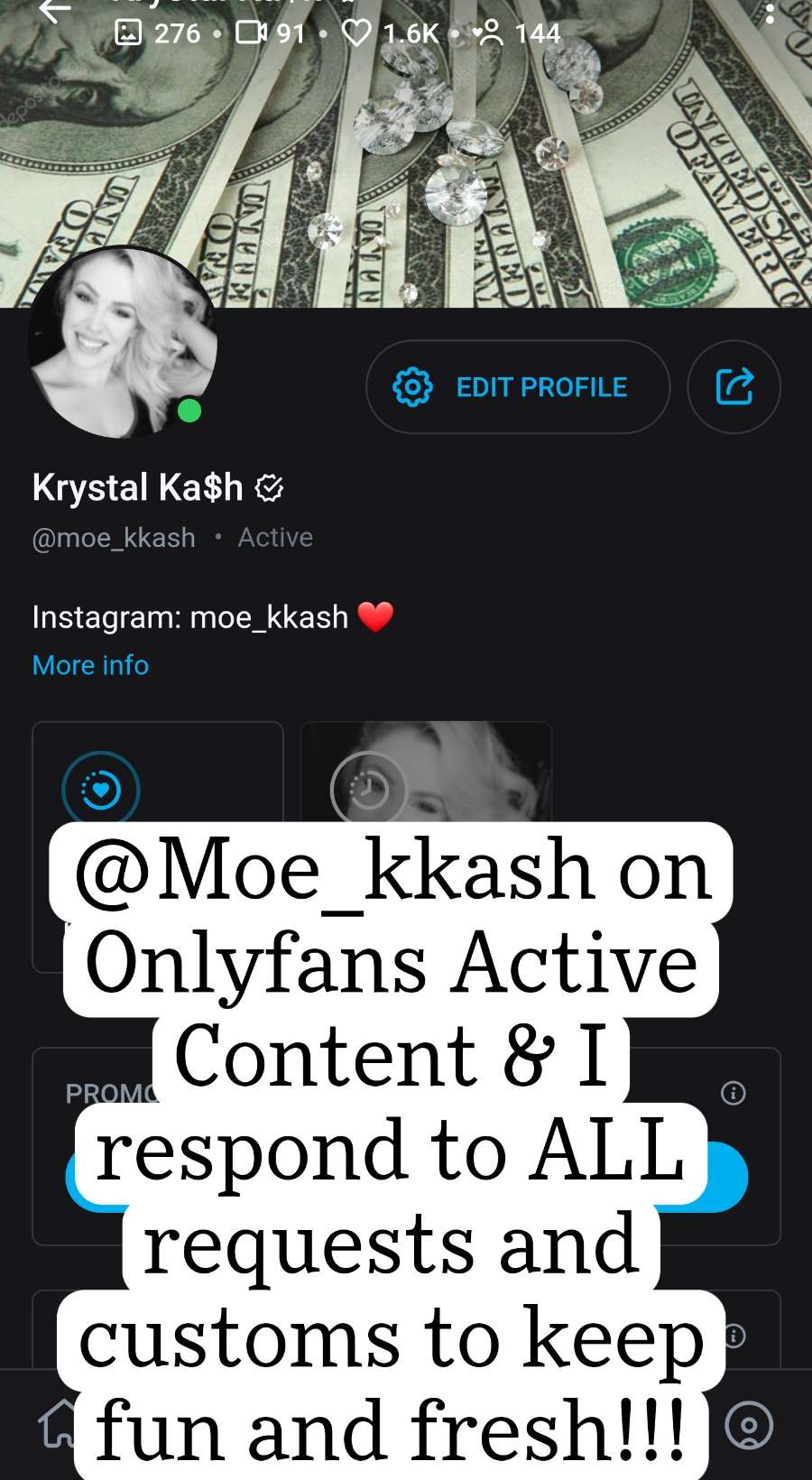The height and width of the screenshot is (1480, 812).
Task: Click the EDIT PROFILE button
Action: coord(518,387)
